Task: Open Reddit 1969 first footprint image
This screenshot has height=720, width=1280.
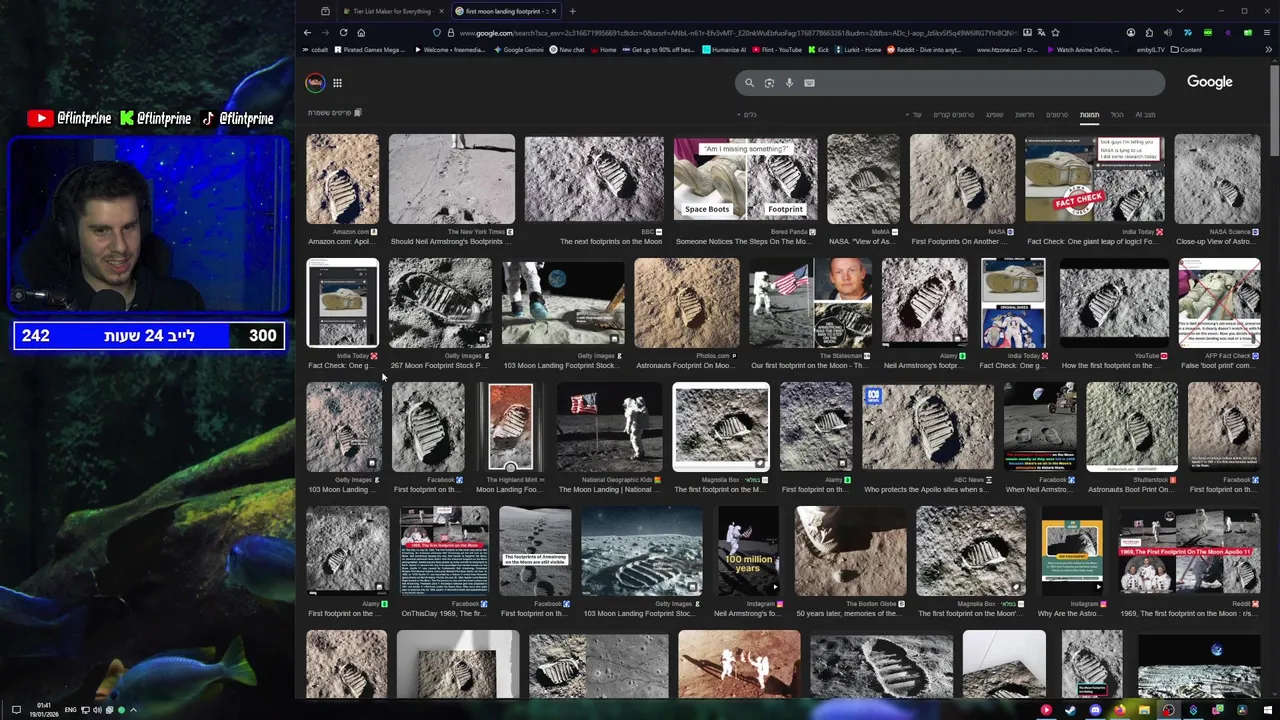Action: (x=1190, y=550)
